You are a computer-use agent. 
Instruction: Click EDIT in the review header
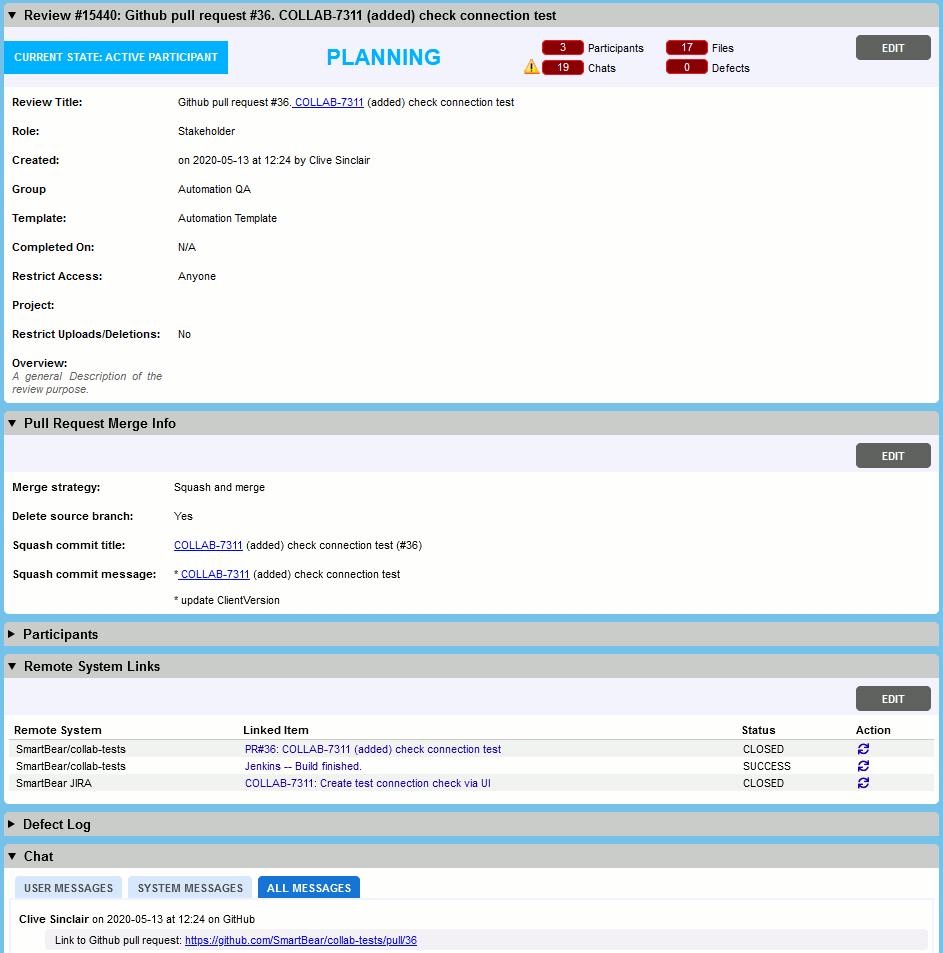pos(892,47)
